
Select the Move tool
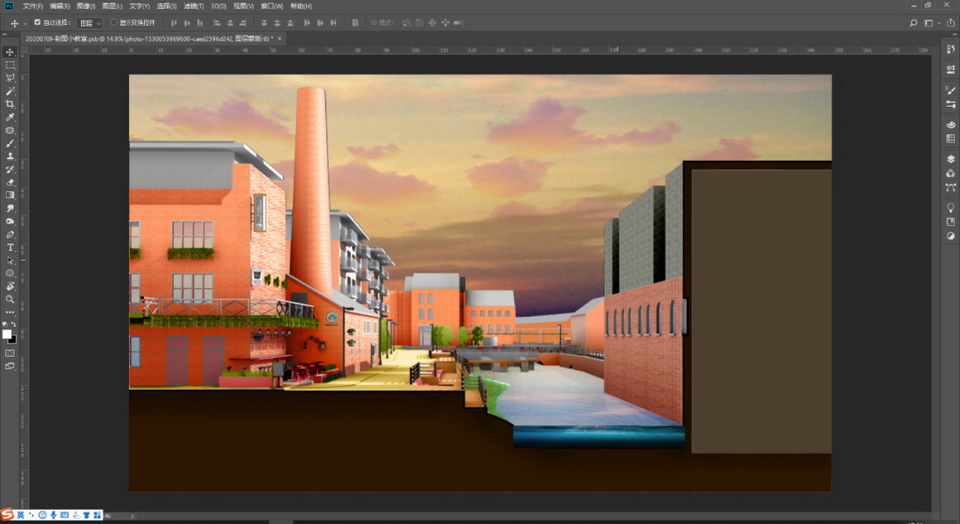[x=10, y=52]
